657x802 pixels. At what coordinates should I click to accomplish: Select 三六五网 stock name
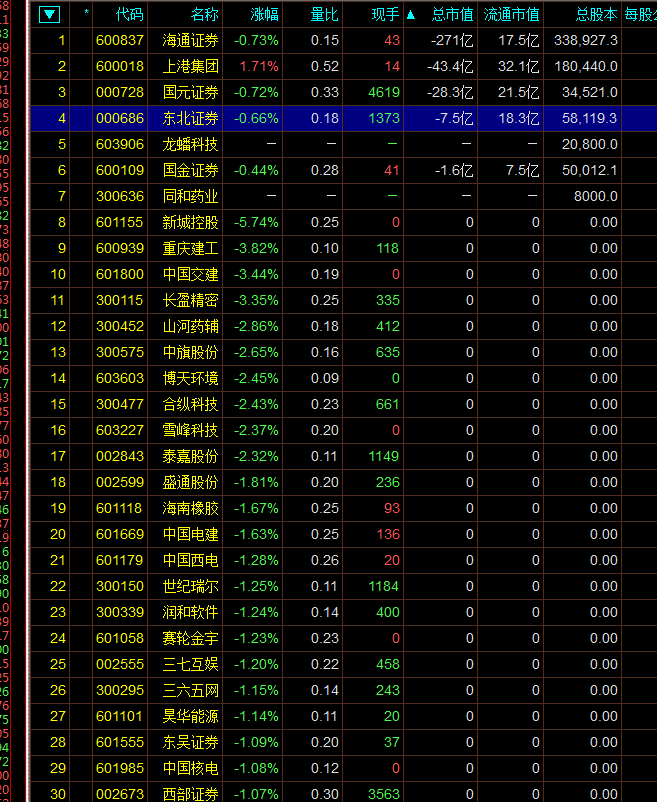pos(190,690)
